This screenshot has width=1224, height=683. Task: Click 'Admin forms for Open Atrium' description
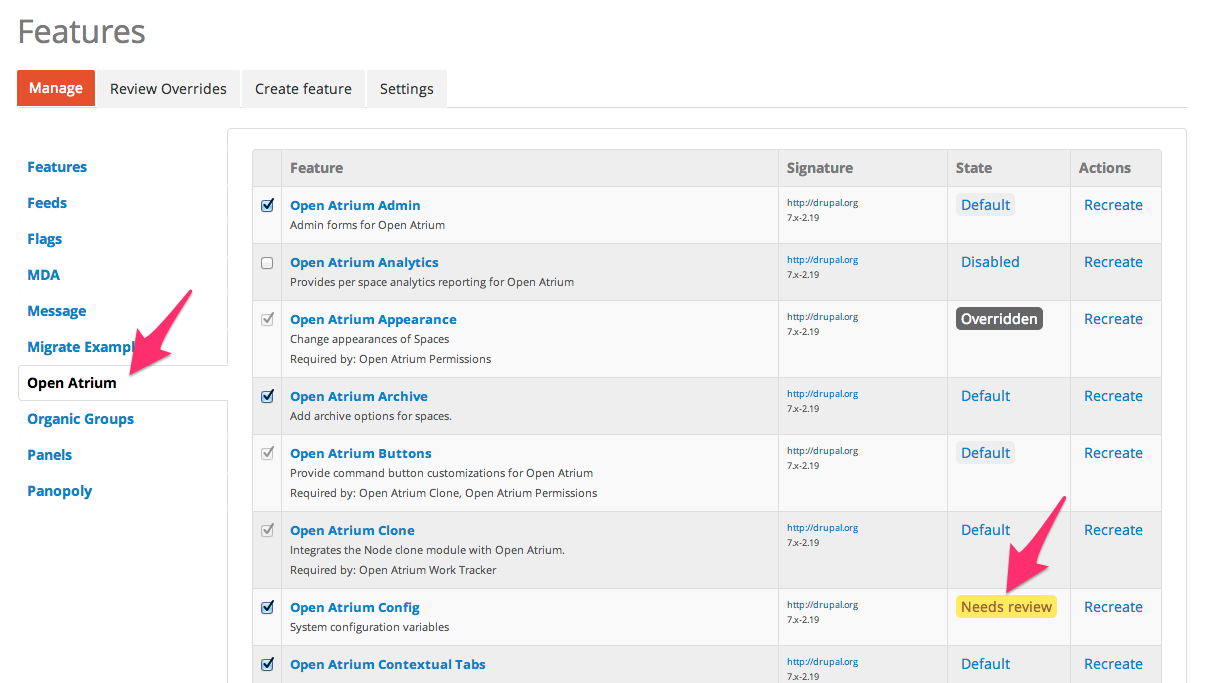pyautogui.click(x=367, y=225)
